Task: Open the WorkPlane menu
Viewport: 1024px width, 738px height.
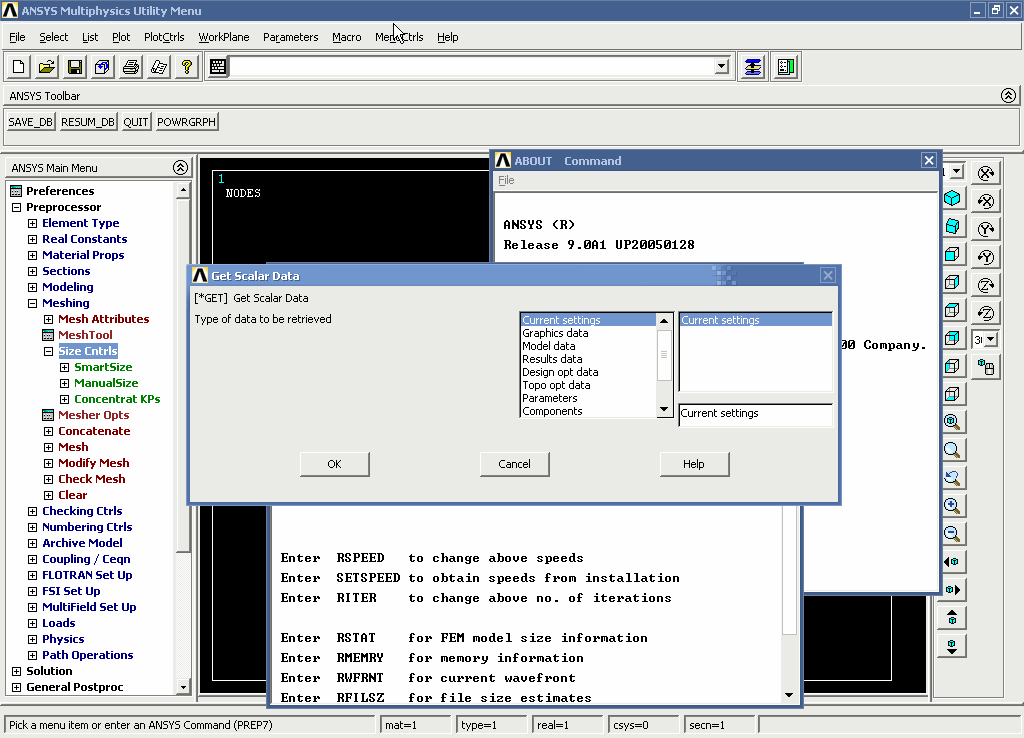Action: [x=224, y=37]
